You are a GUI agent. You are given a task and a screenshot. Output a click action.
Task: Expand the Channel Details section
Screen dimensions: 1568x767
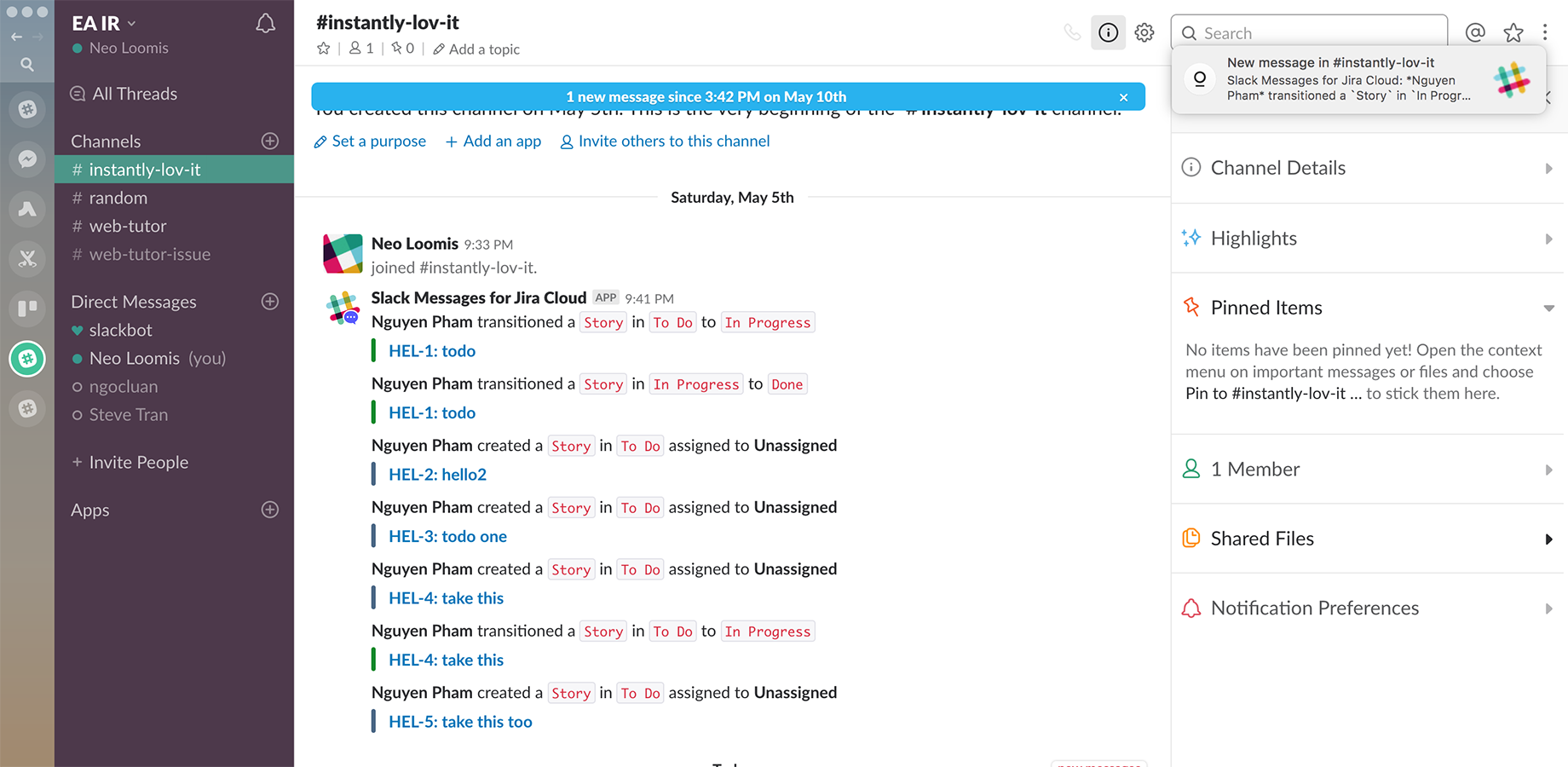click(x=1368, y=168)
